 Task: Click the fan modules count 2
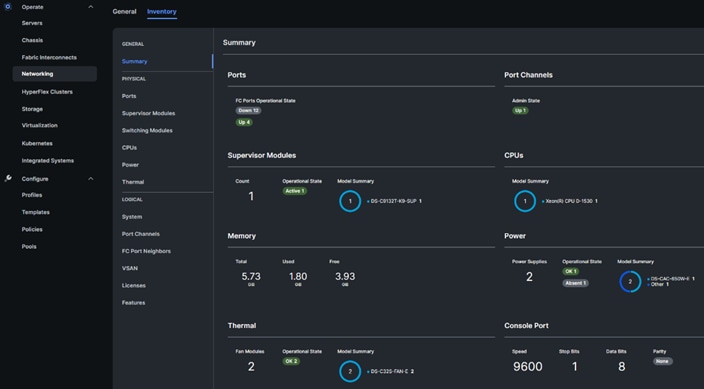[251, 367]
